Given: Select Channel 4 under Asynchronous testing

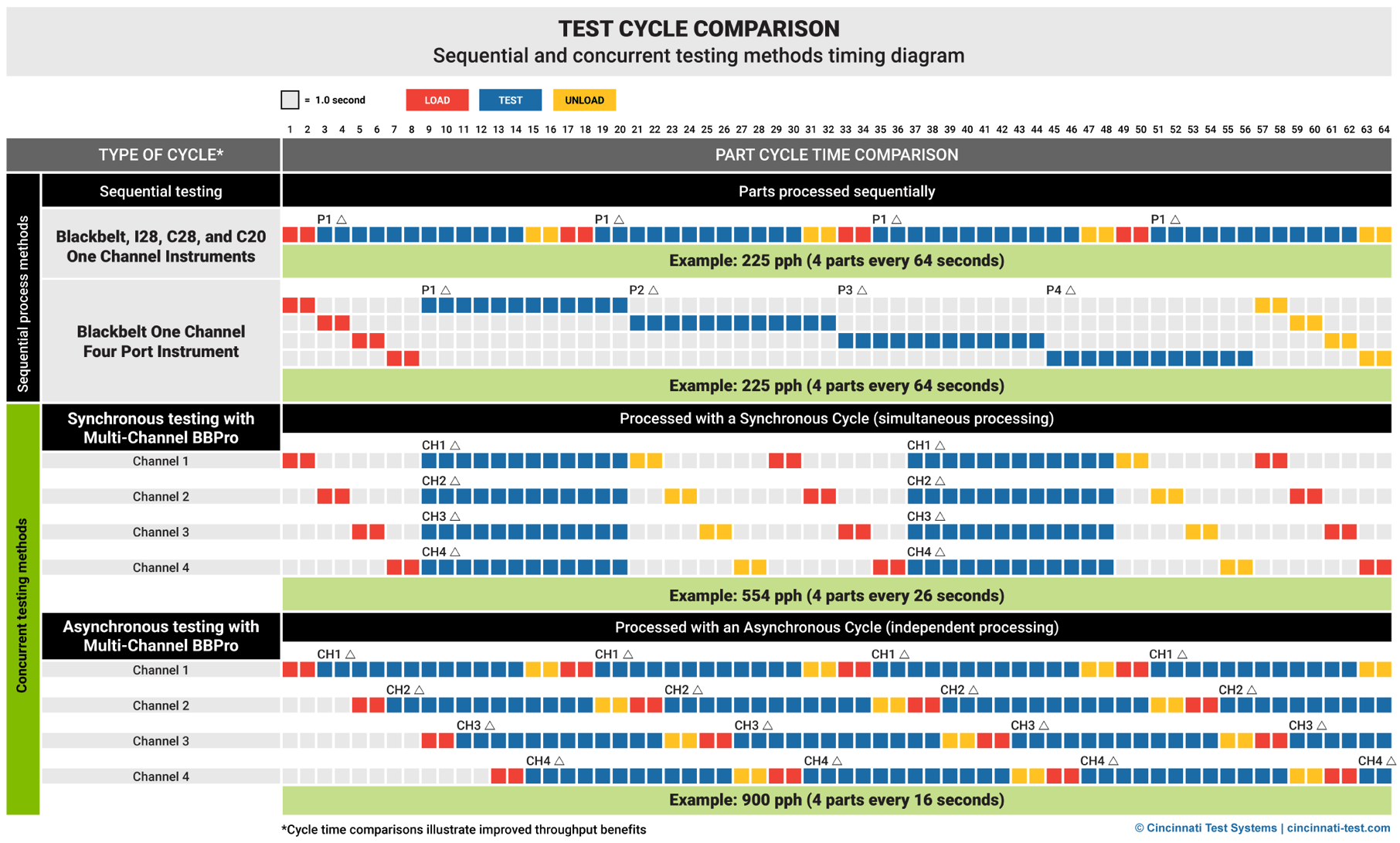Looking at the screenshot, I should click(x=161, y=777).
